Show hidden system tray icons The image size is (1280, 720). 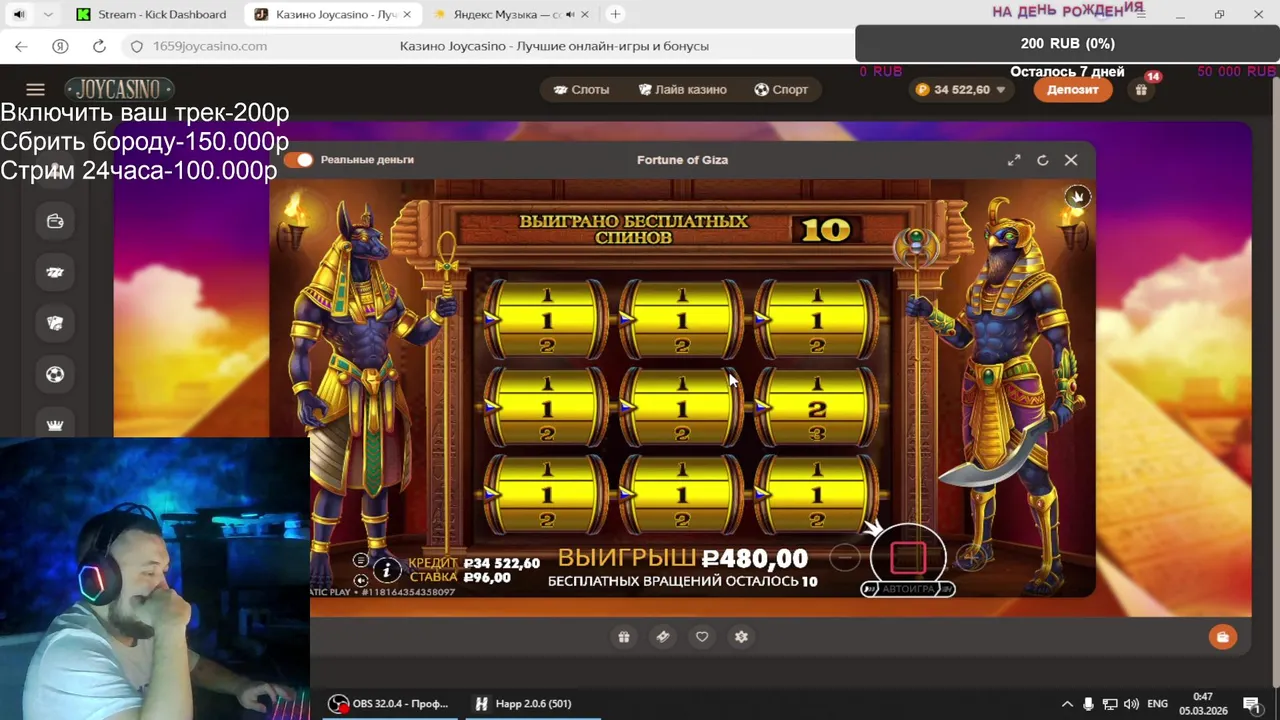point(1067,704)
